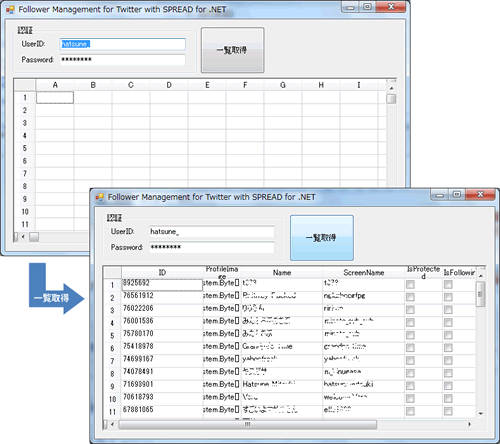Click the ProfileImage cell in row 6
This screenshot has height=444, width=500.
click(222, 347)
